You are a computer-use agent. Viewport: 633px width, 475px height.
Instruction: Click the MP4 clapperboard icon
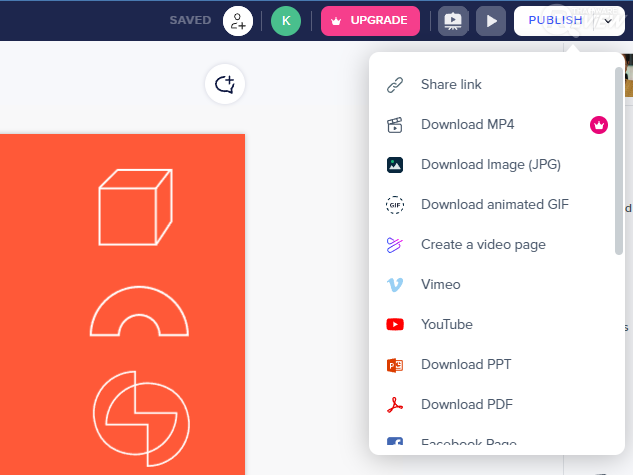395,125
